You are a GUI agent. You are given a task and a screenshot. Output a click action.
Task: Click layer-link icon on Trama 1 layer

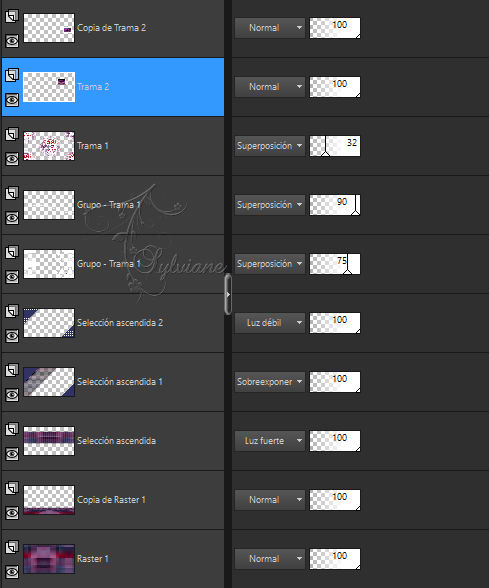click(12, 134)
